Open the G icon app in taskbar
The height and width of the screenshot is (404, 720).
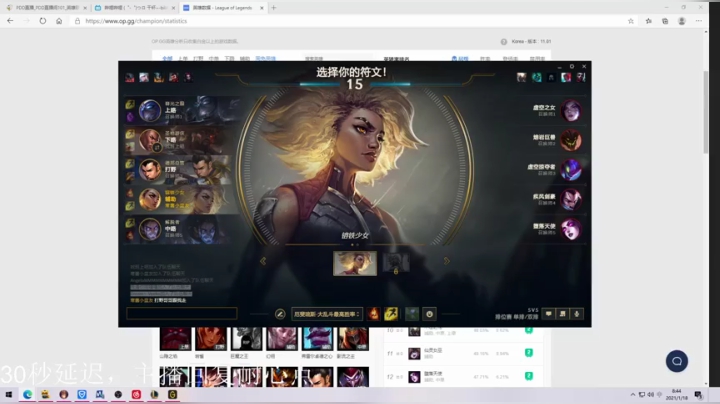tap(173, 394)
